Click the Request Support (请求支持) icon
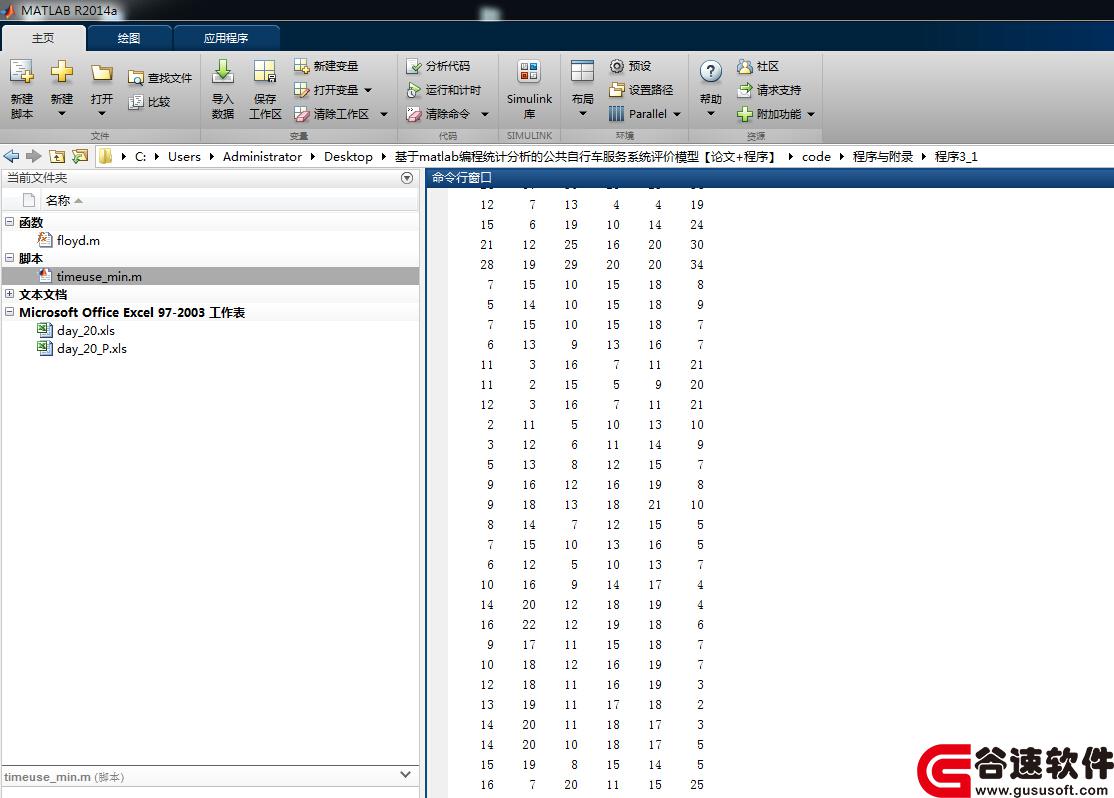The image size is (1114, 798). point(745,90)
